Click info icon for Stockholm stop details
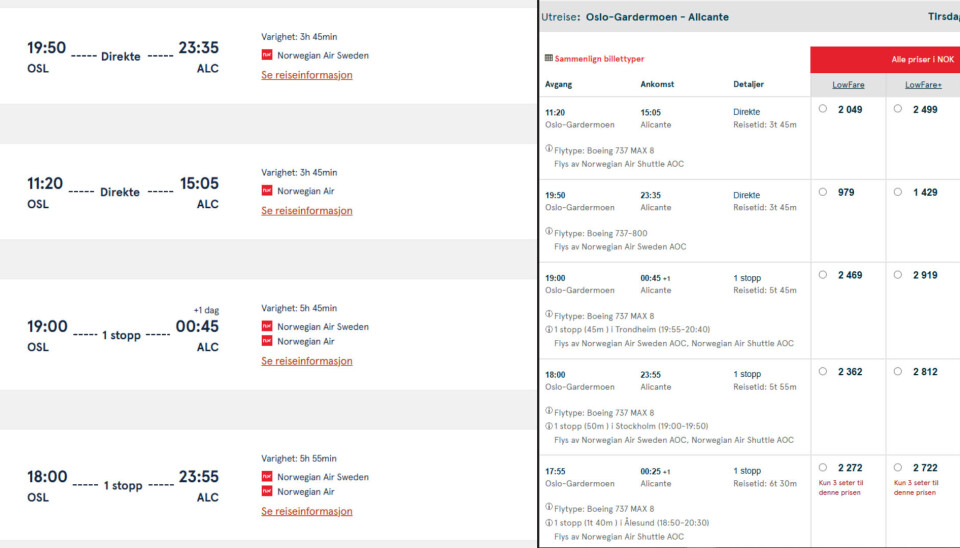 [x=549, y=426]
